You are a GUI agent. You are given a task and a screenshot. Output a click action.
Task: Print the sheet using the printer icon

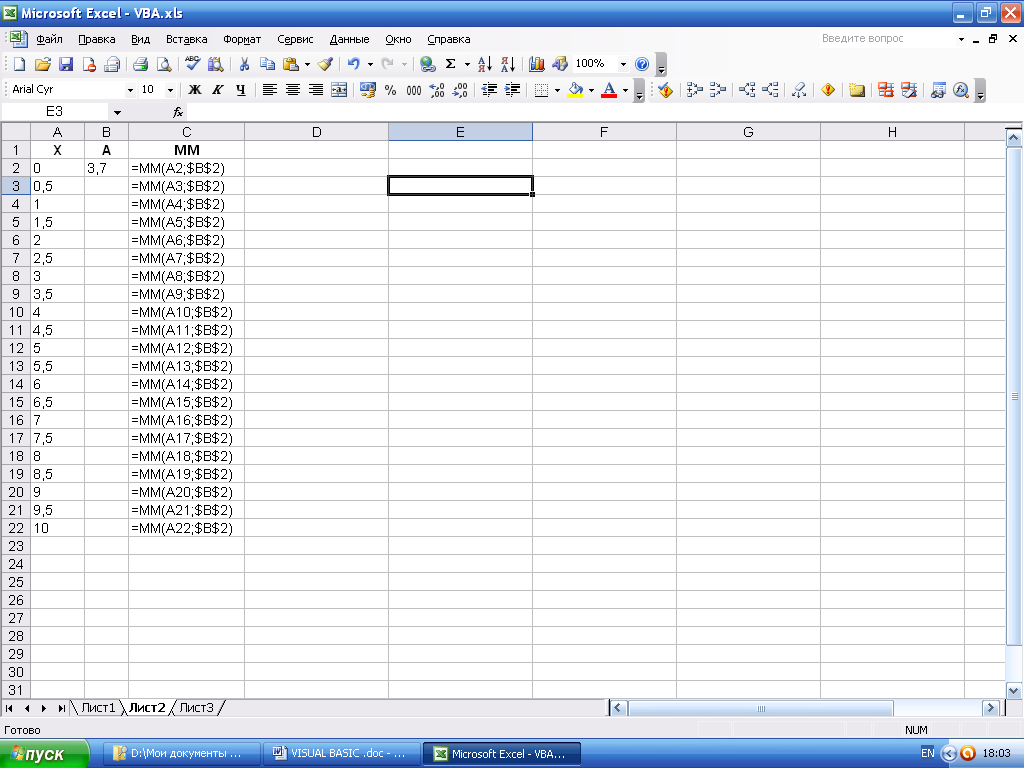click(x=140, y=64)
